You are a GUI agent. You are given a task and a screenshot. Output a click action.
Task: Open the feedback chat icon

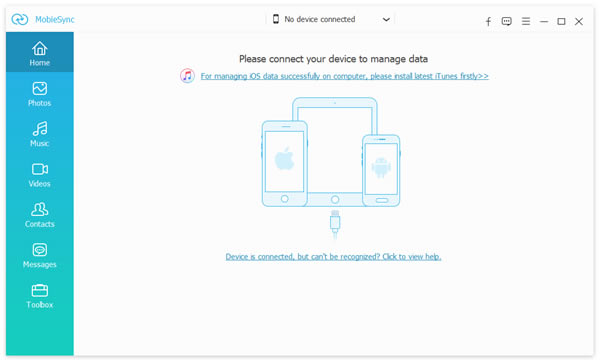coord(507,21)
